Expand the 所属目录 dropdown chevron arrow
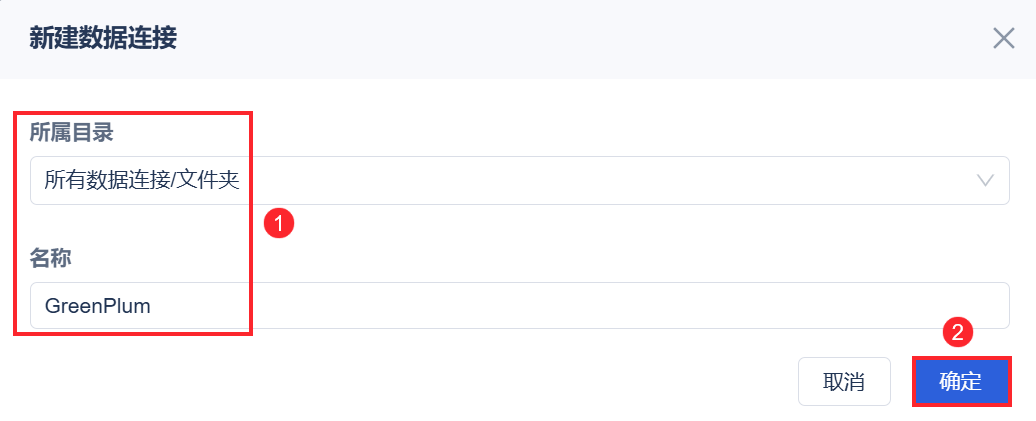This screenshot has height=421, width=1036. [985, 181]
